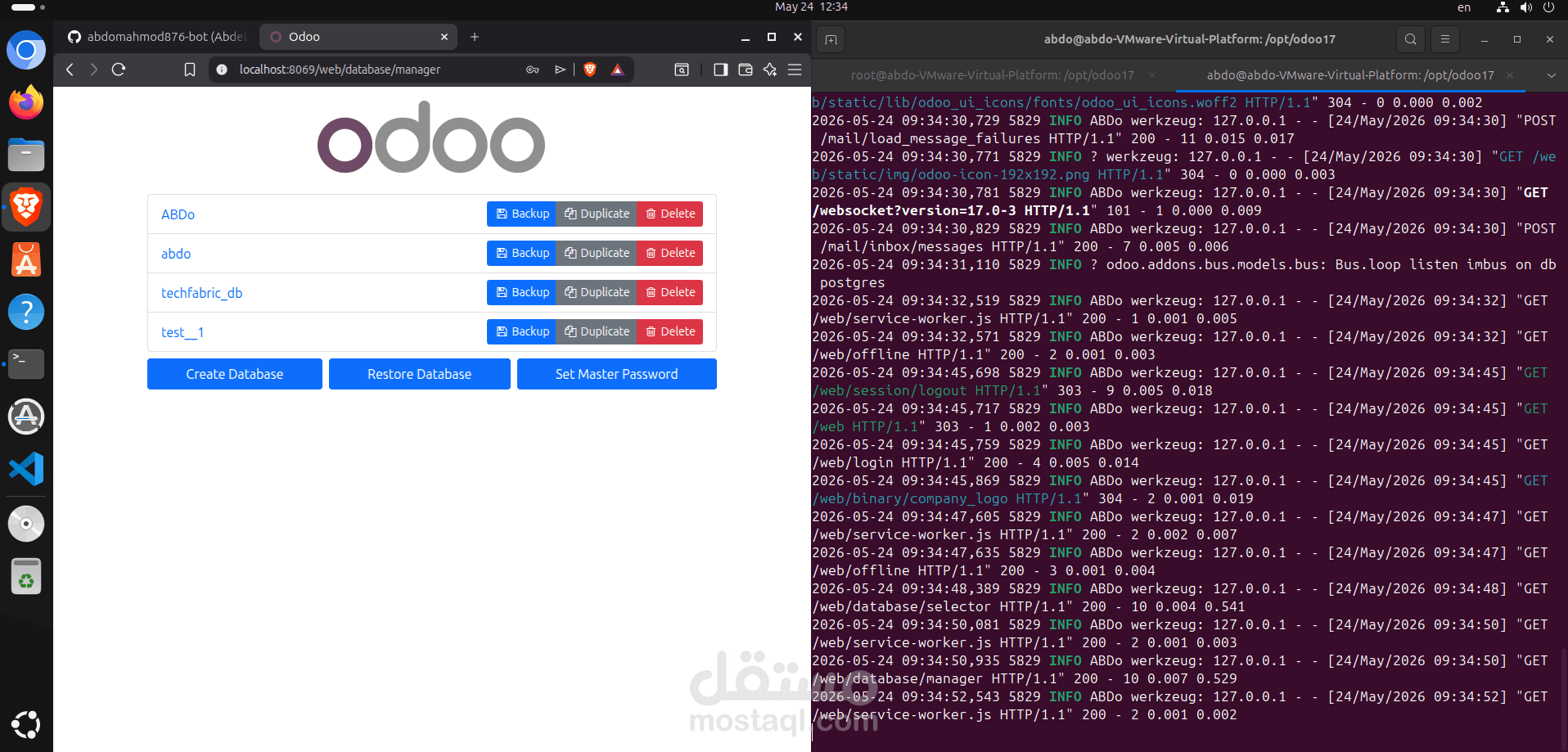The height and width of the screenshot is (752, 1568).
Task: Open Brave Shields lion icon
Action: pos(590,70)
